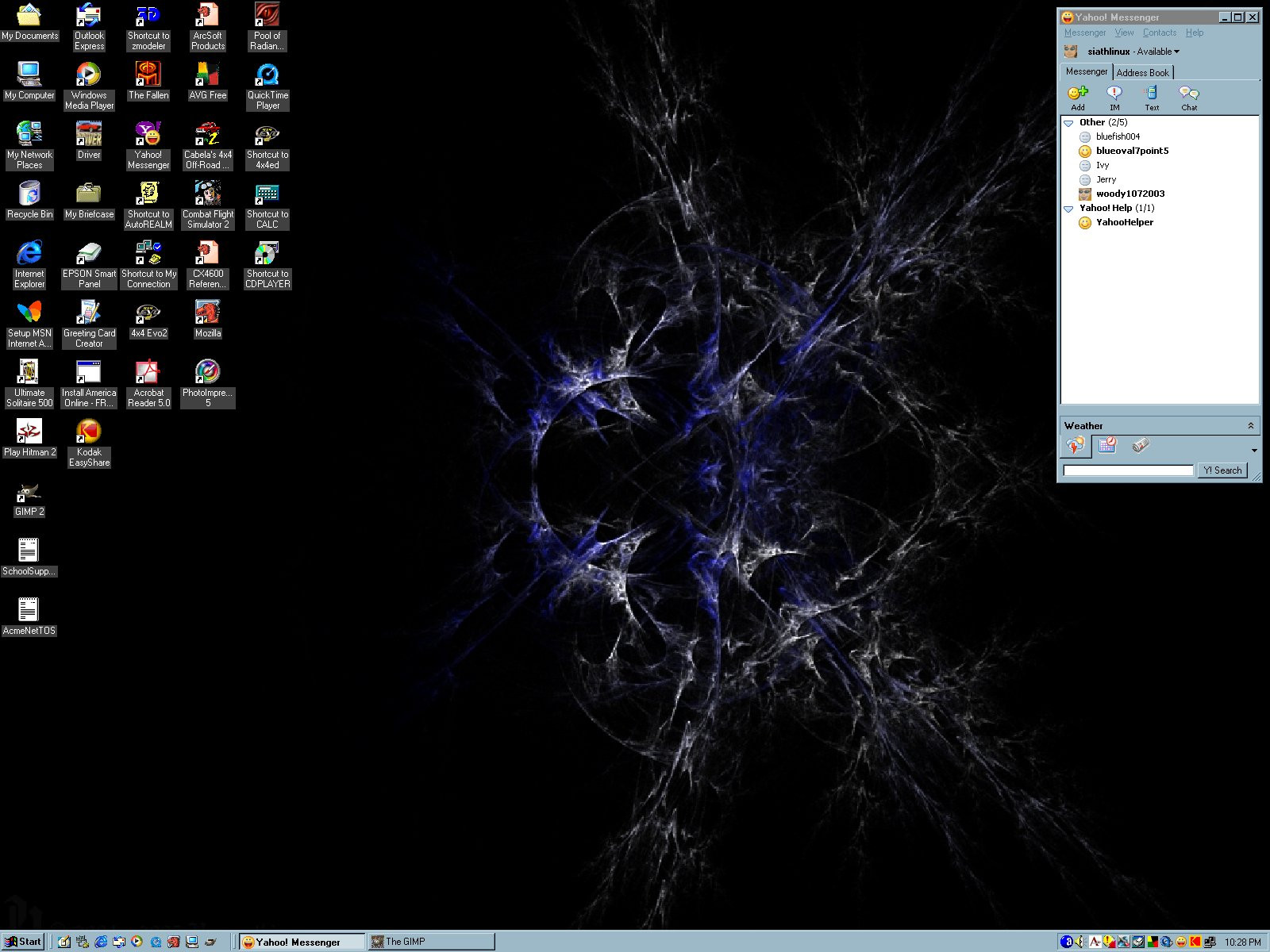Viewport: 1270px width, 952px height.
Task: Collapse the Yahoo! Help contacts group
Action: tap(1068, 209)
